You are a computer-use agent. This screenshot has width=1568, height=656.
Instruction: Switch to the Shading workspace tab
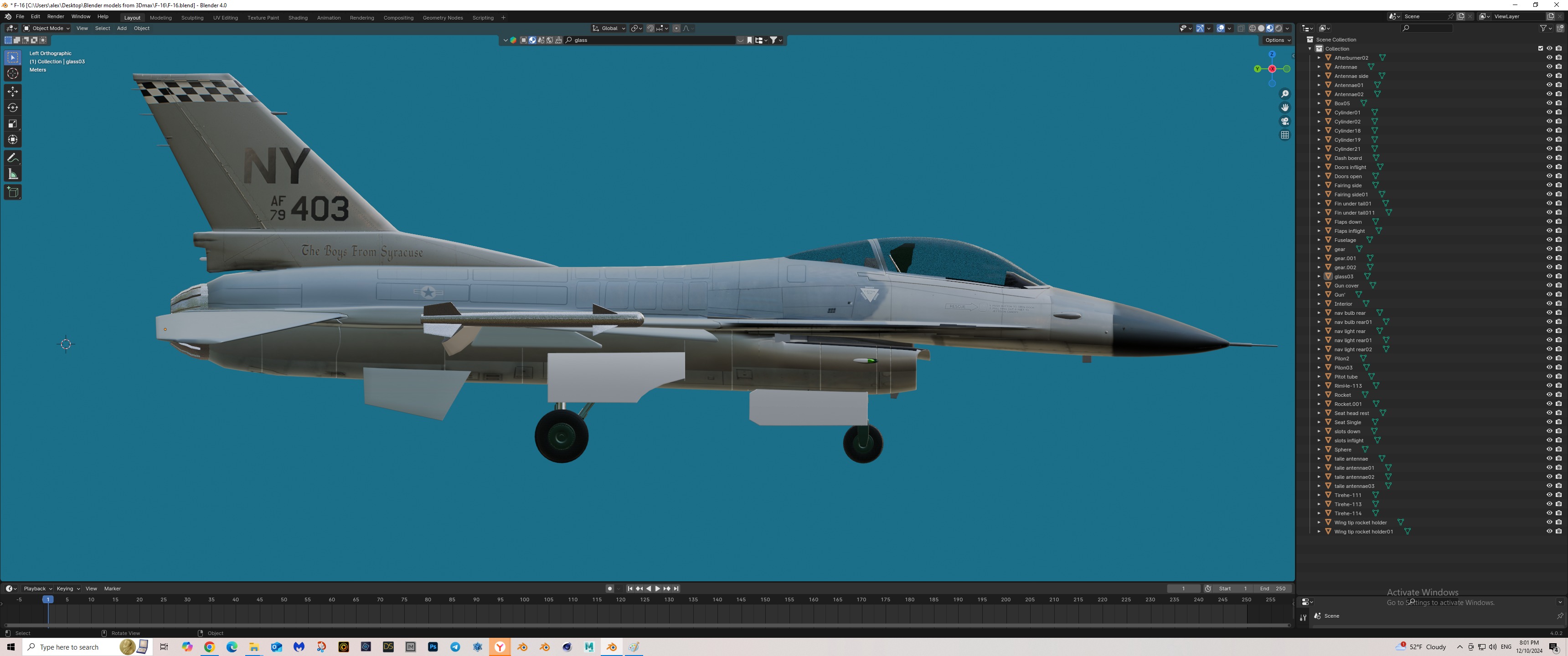point(298,18)
